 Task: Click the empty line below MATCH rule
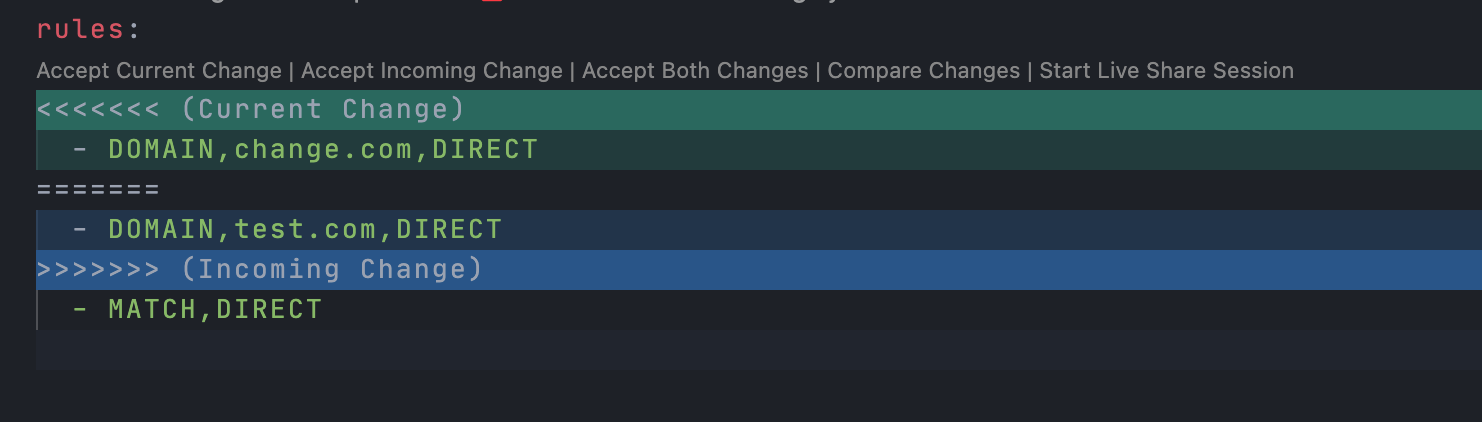click(x=758, y=350)
